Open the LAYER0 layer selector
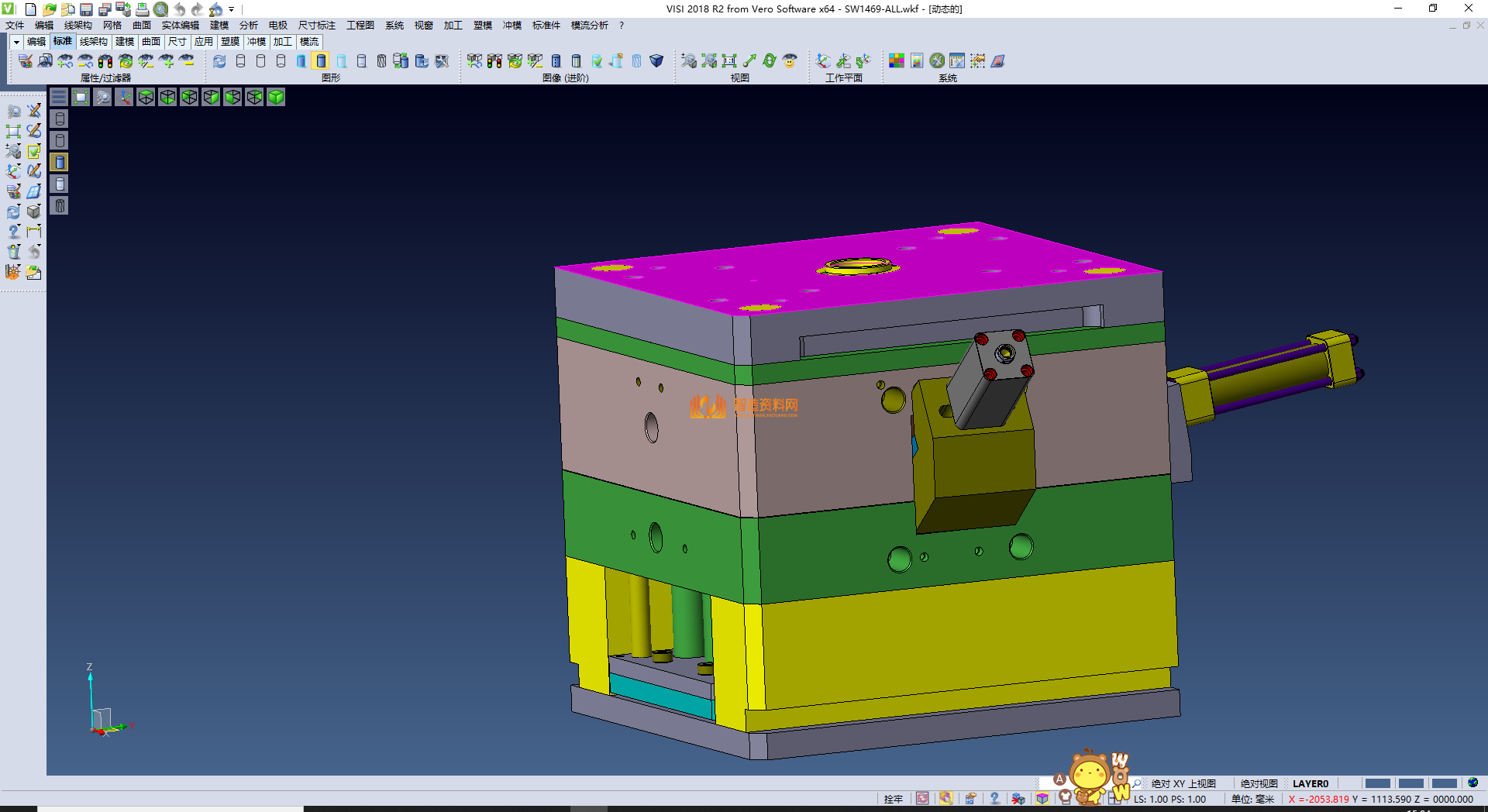The height and width of the screenshot is (812, 1488). coord(1310,783)
